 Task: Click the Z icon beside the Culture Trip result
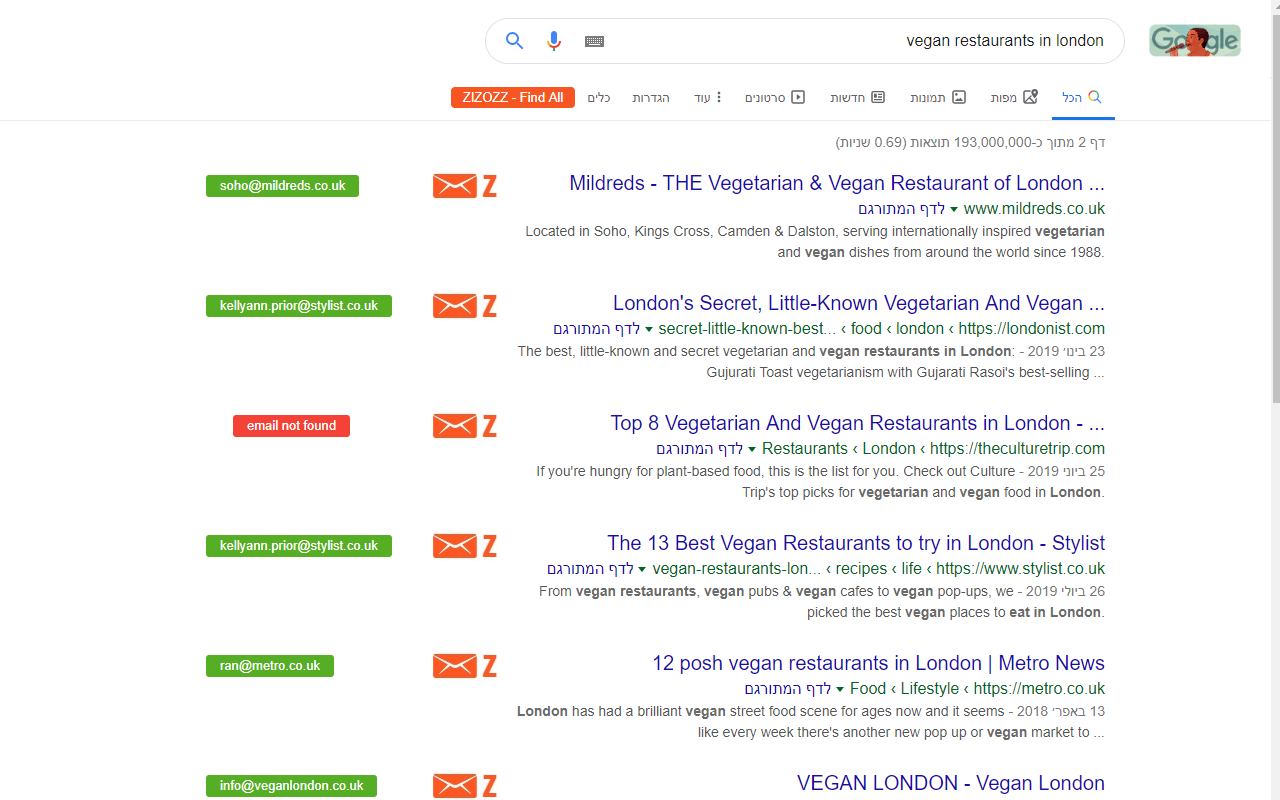pos(489,426)
